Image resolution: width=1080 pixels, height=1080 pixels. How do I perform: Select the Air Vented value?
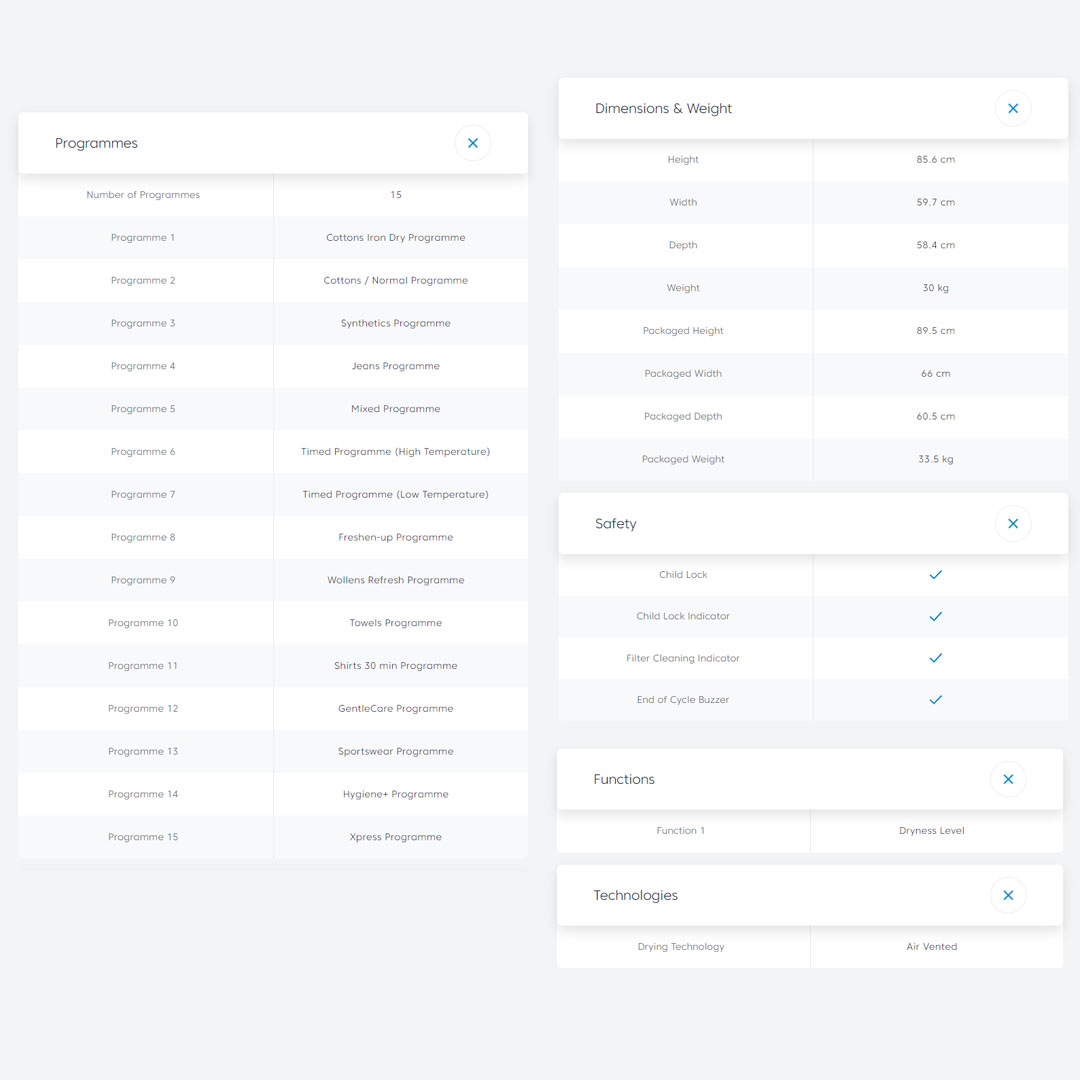[x=932, y=946]
